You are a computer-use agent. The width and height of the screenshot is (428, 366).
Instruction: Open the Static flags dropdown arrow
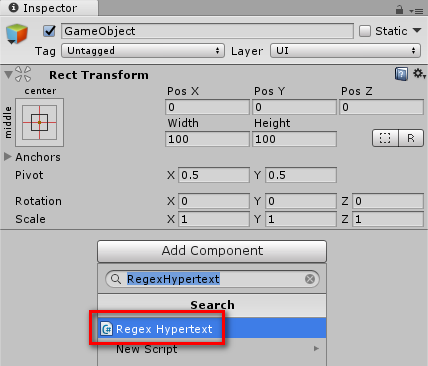pyautogui.click(x=417, y=31)
